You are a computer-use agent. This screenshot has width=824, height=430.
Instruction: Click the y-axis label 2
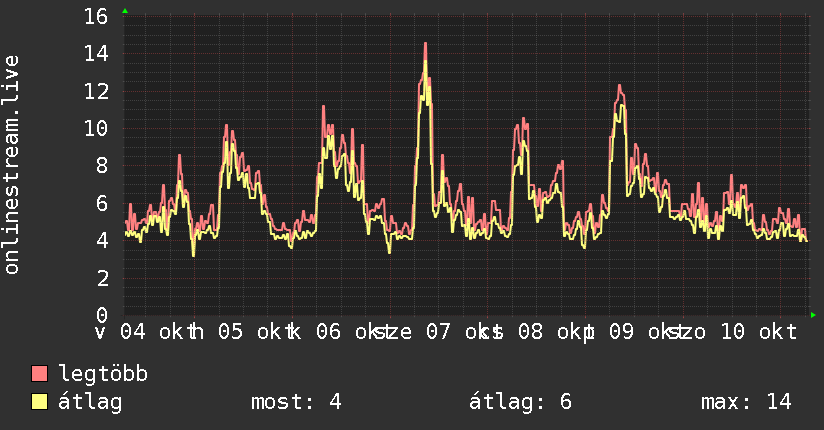102,278
